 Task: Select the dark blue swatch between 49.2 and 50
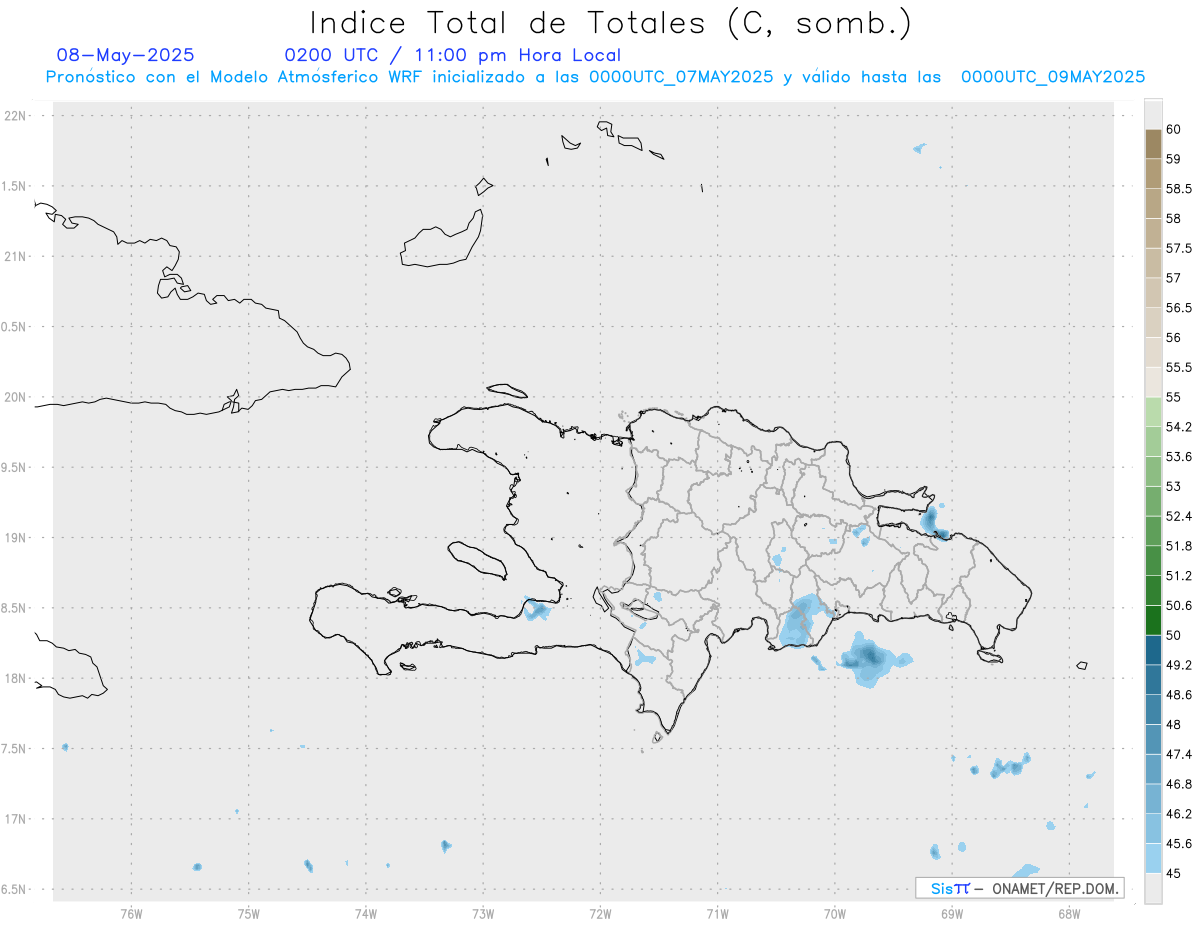tap(1153, 650)
